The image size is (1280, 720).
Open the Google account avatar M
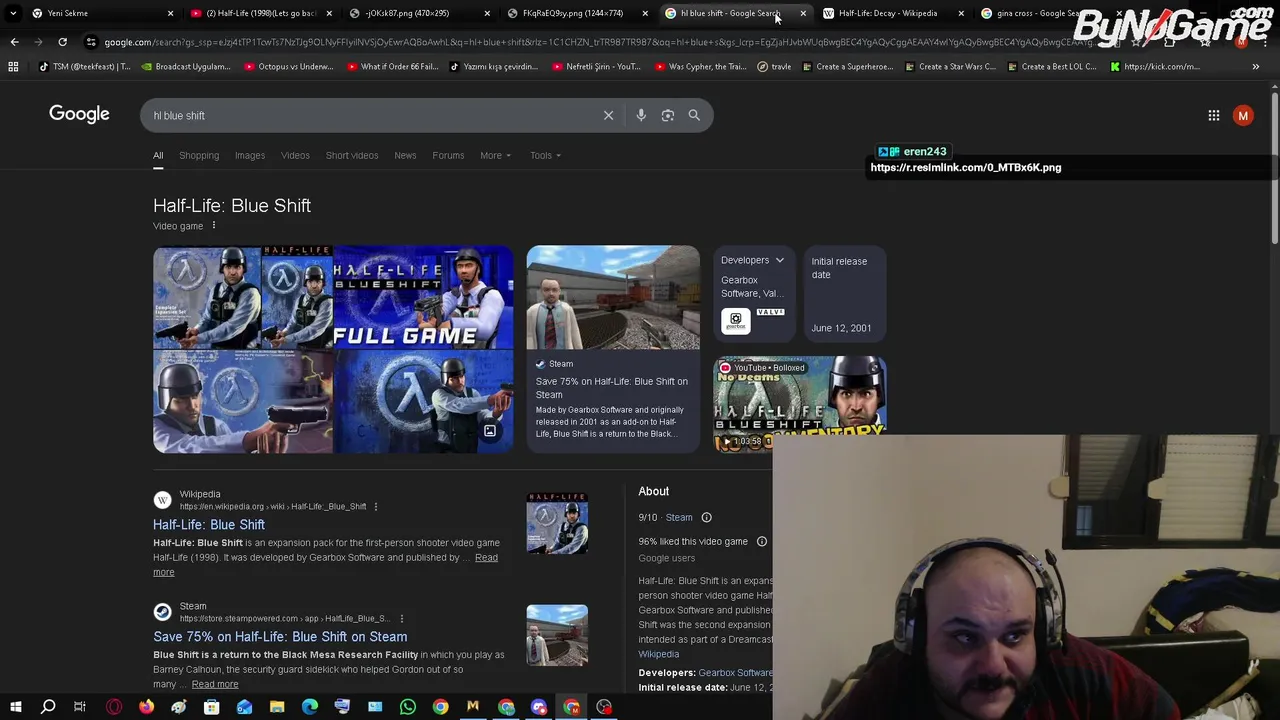[x=1243, y=115]
